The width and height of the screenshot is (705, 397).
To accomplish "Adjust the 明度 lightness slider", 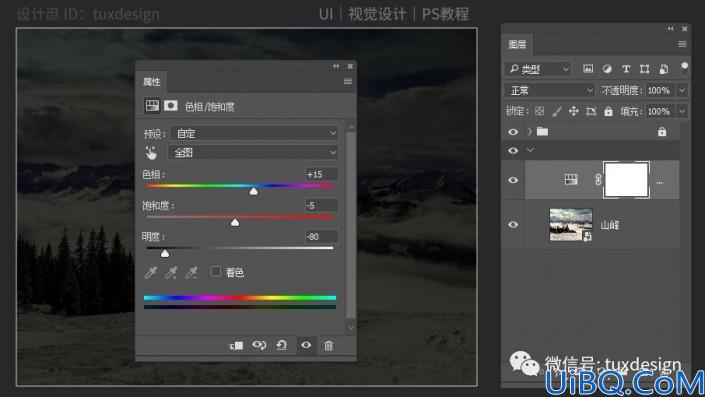I will pyautogui.click(x=165, y=254).
